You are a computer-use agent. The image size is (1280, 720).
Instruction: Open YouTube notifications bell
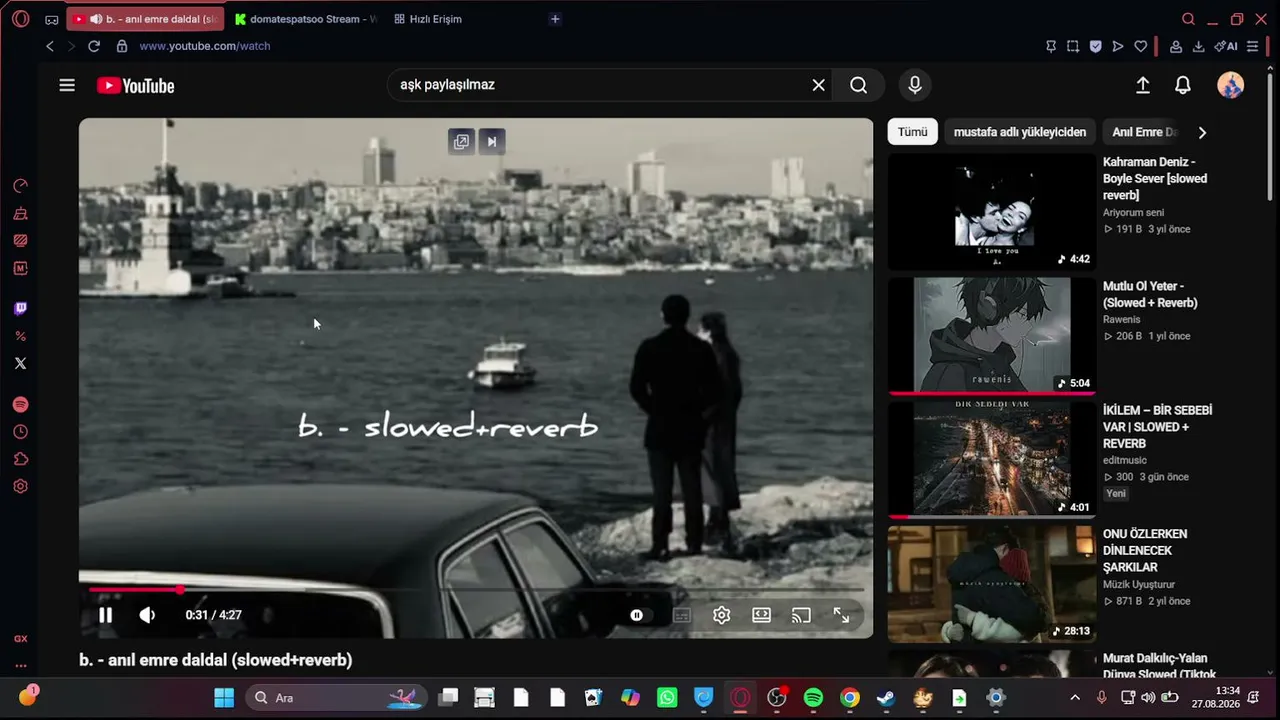click(1183, 86)
